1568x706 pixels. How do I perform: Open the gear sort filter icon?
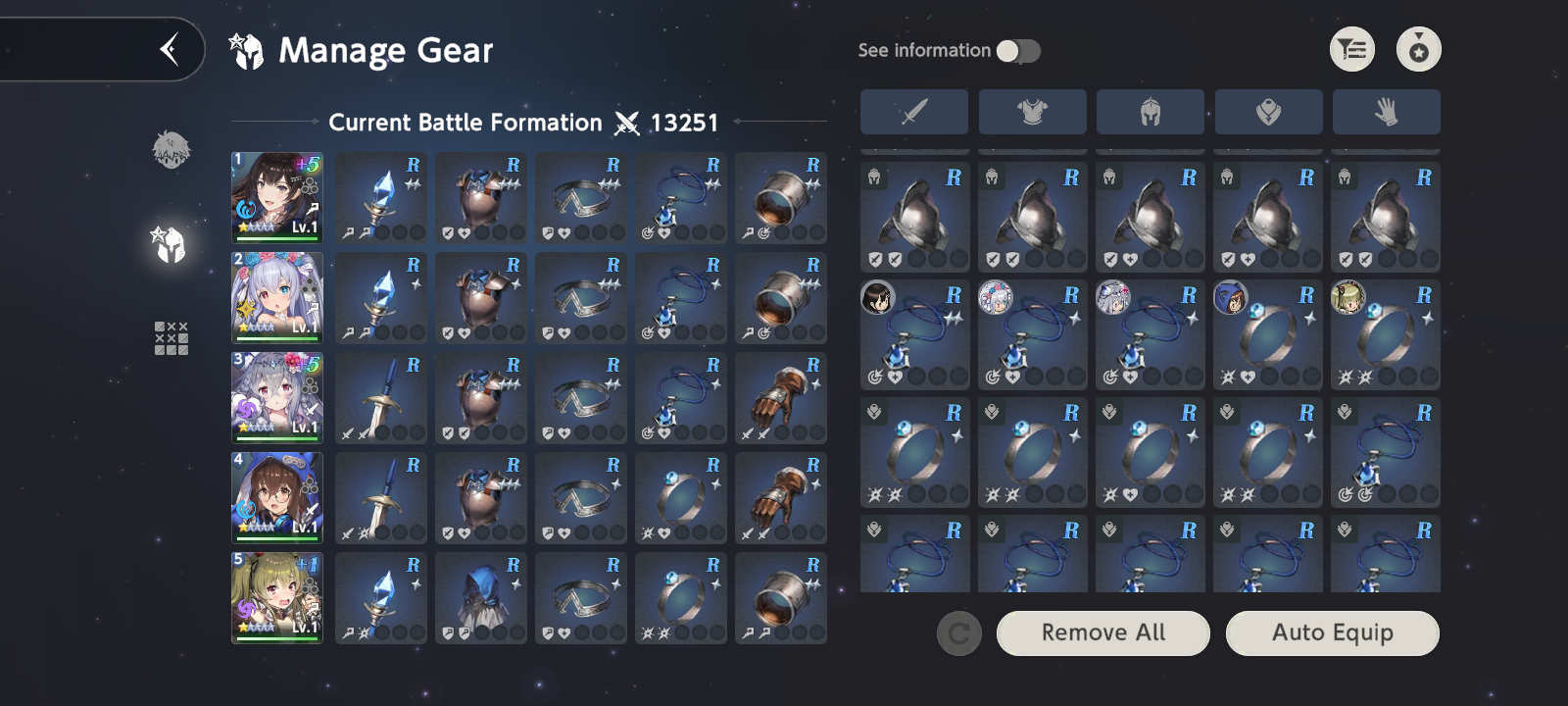tap(1351, 49)
